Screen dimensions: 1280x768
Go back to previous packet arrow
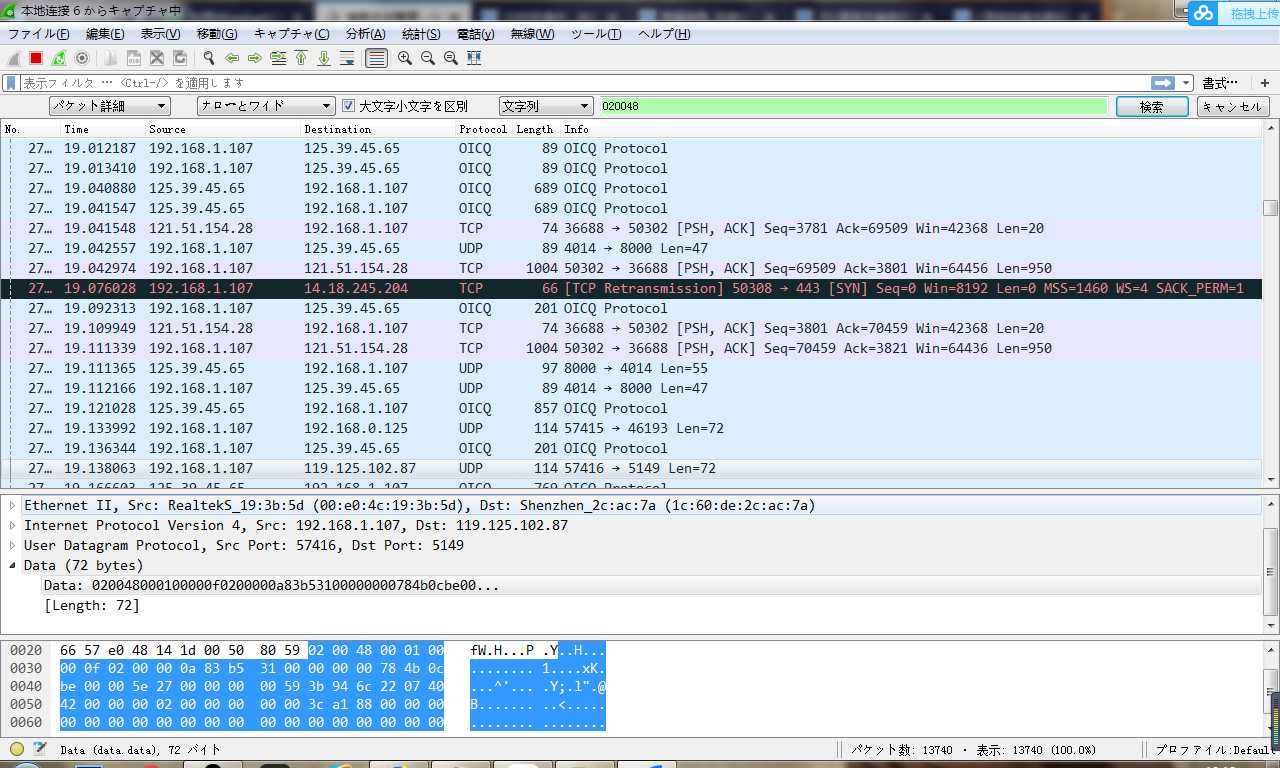click(x=232, y=58)
